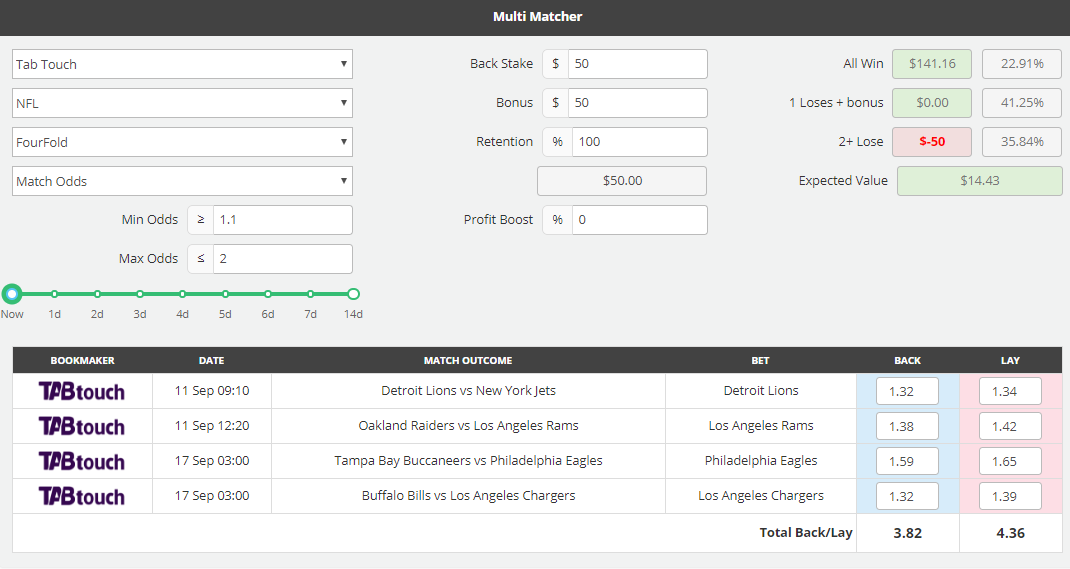Click lay odds 1.39 for Los Angeles Chargers
Viewport: 1070px width, 569px height.
tap(1011, 496)
